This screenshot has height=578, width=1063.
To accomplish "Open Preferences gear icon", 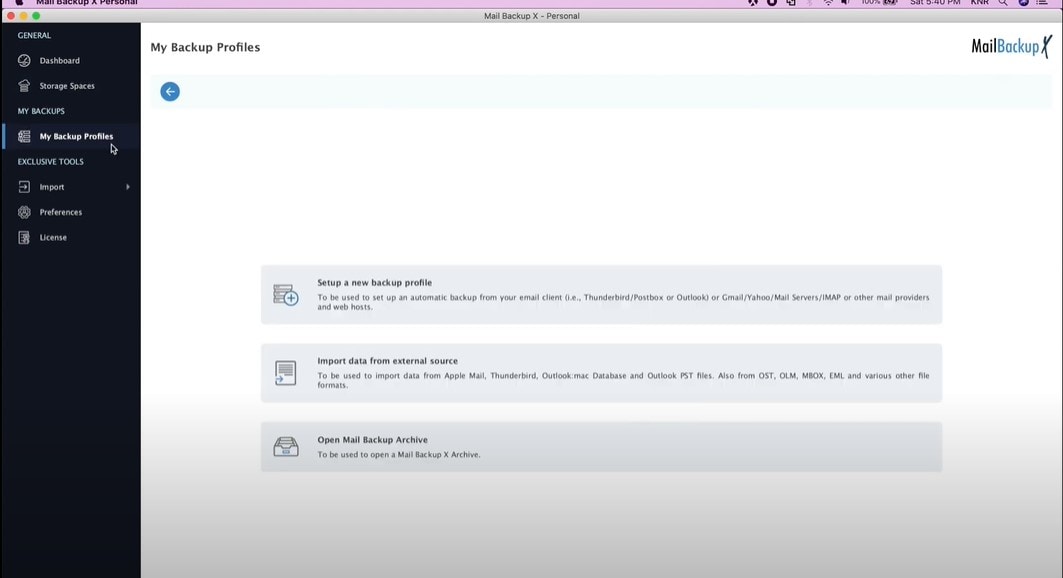I will (x=24, y=212).
